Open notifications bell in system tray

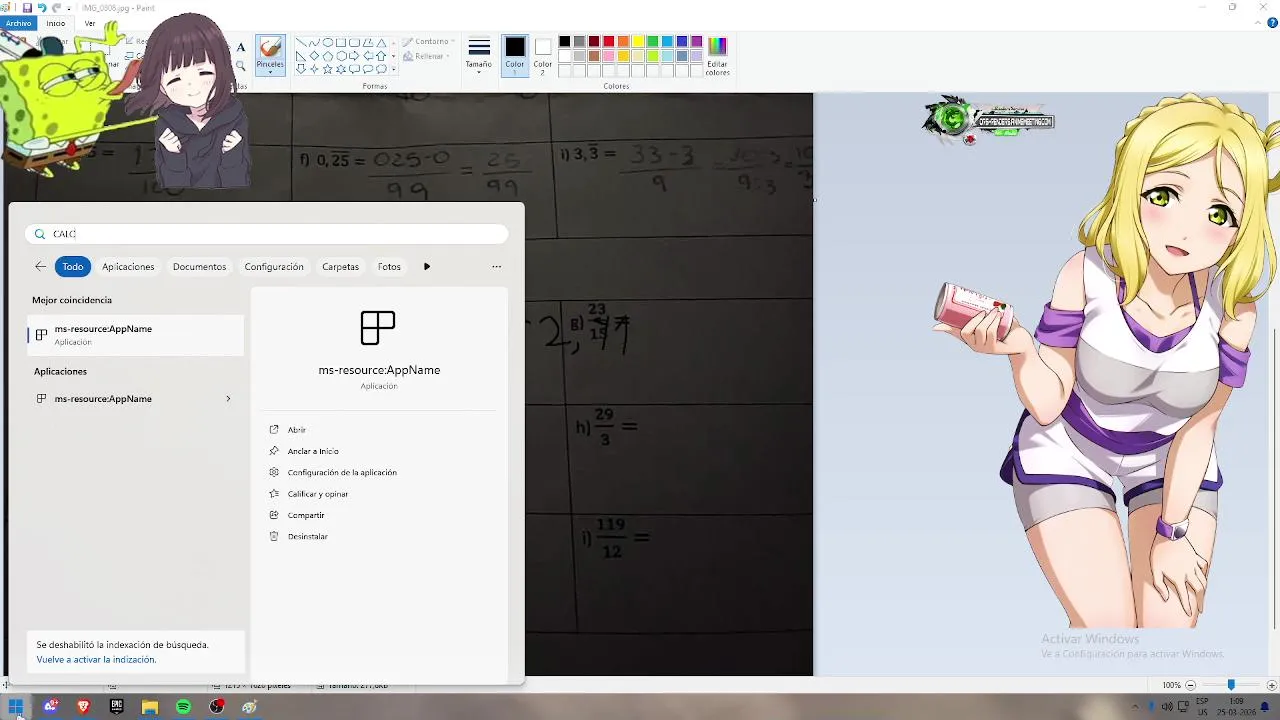[1264, 707]
